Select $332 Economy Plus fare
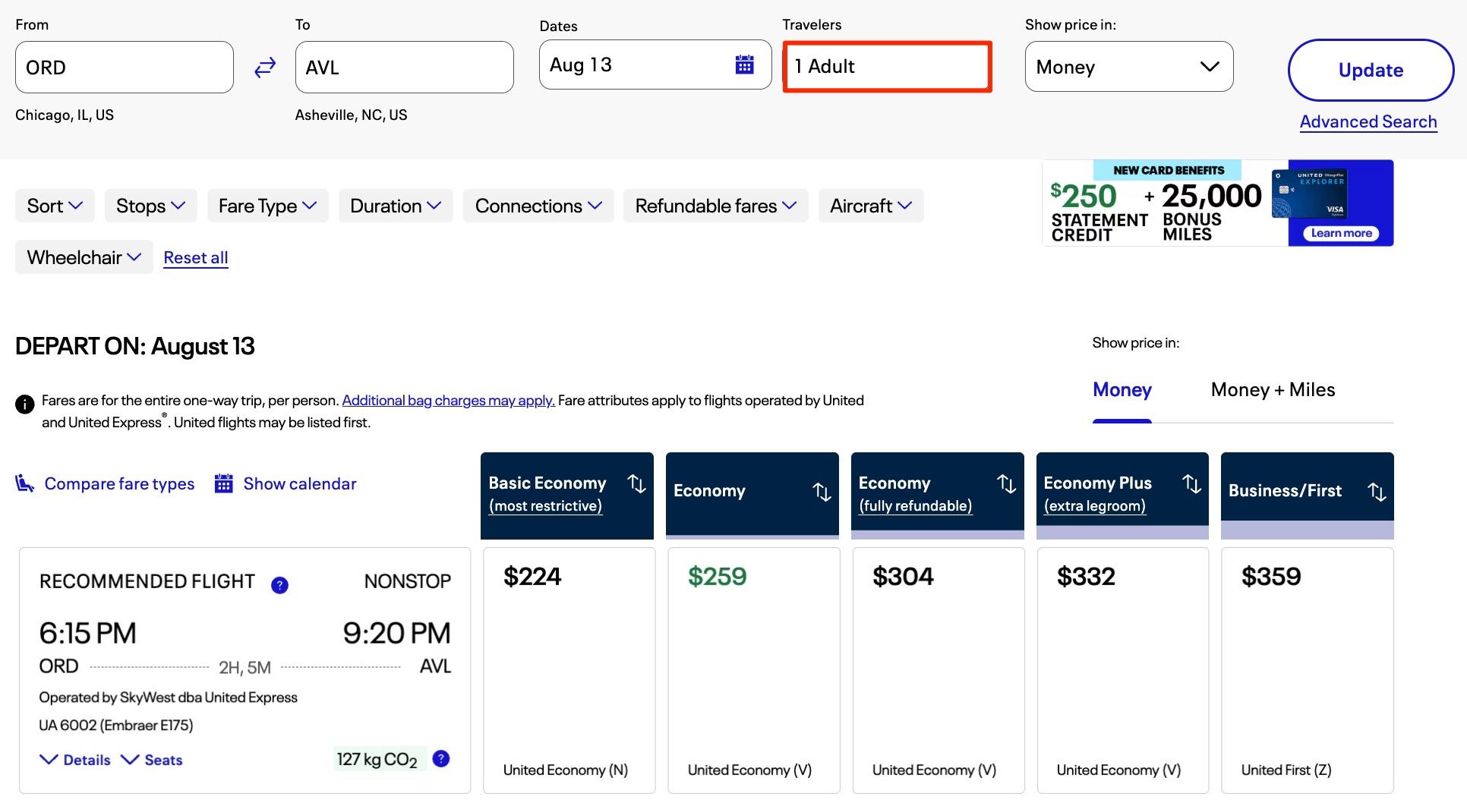The height and width of the screenshot is (812, 1467). click(1123, 670)
